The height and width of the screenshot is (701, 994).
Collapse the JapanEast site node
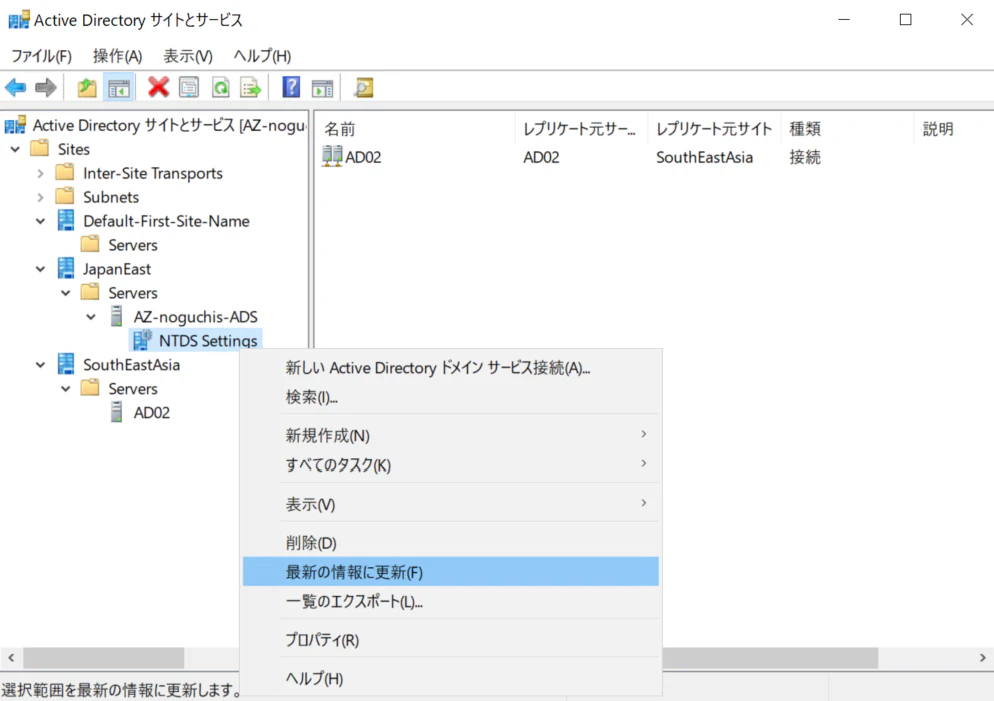pyautogui.click(x=41, y=269)
